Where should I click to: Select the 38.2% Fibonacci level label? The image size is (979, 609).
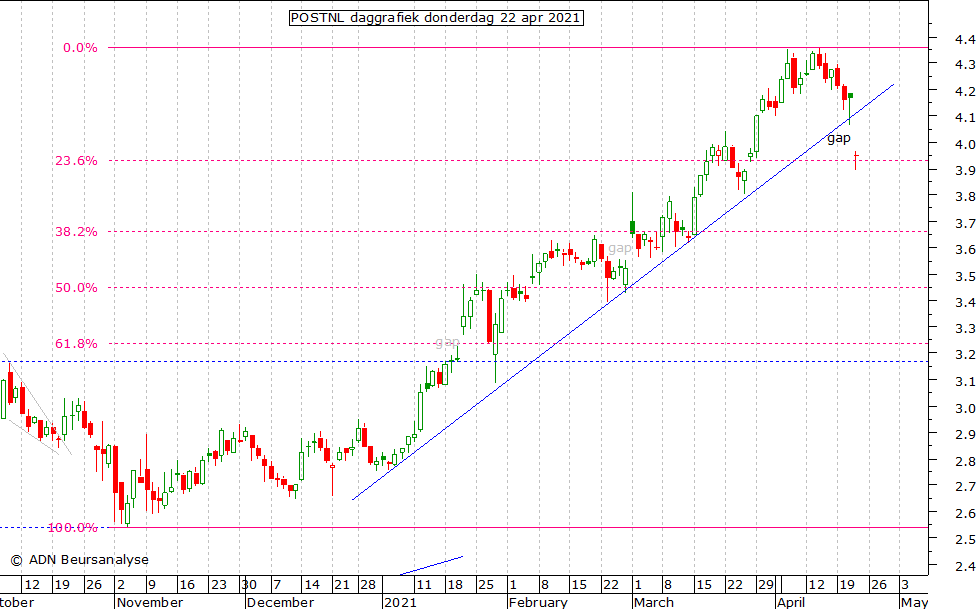[x=76, y=232]
